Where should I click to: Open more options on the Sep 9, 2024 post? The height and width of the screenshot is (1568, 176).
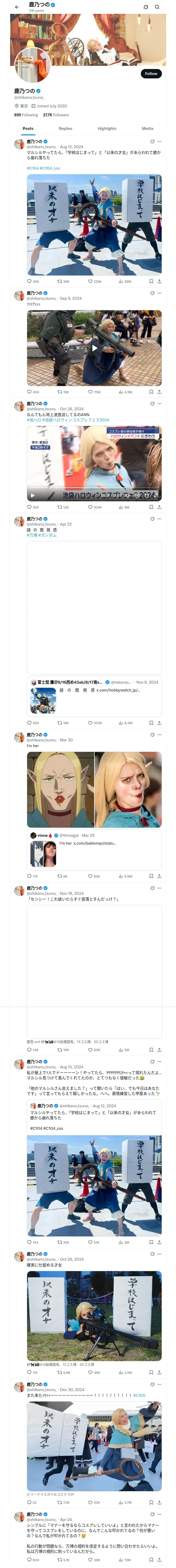click(160, 293)
